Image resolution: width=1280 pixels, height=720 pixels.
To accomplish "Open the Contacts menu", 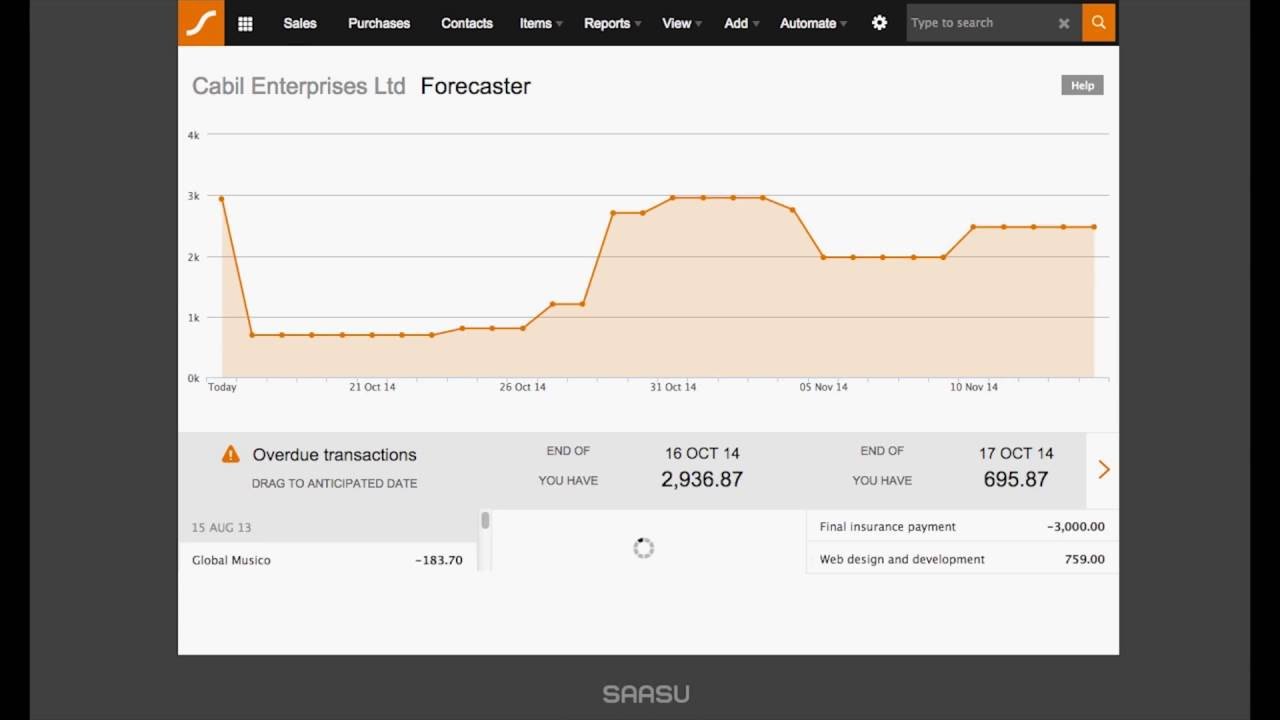I will pyautogui.click(x=467, y=23).
